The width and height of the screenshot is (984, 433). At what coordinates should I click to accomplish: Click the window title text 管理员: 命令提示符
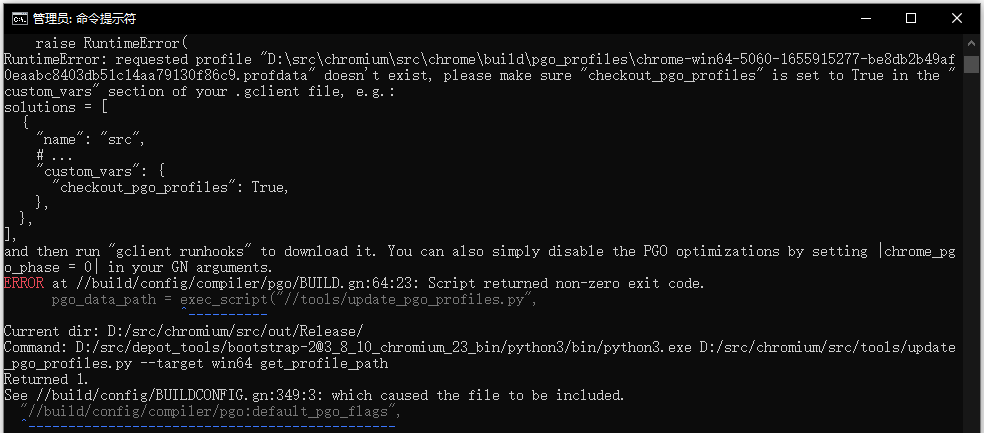[x=84, y=19]
